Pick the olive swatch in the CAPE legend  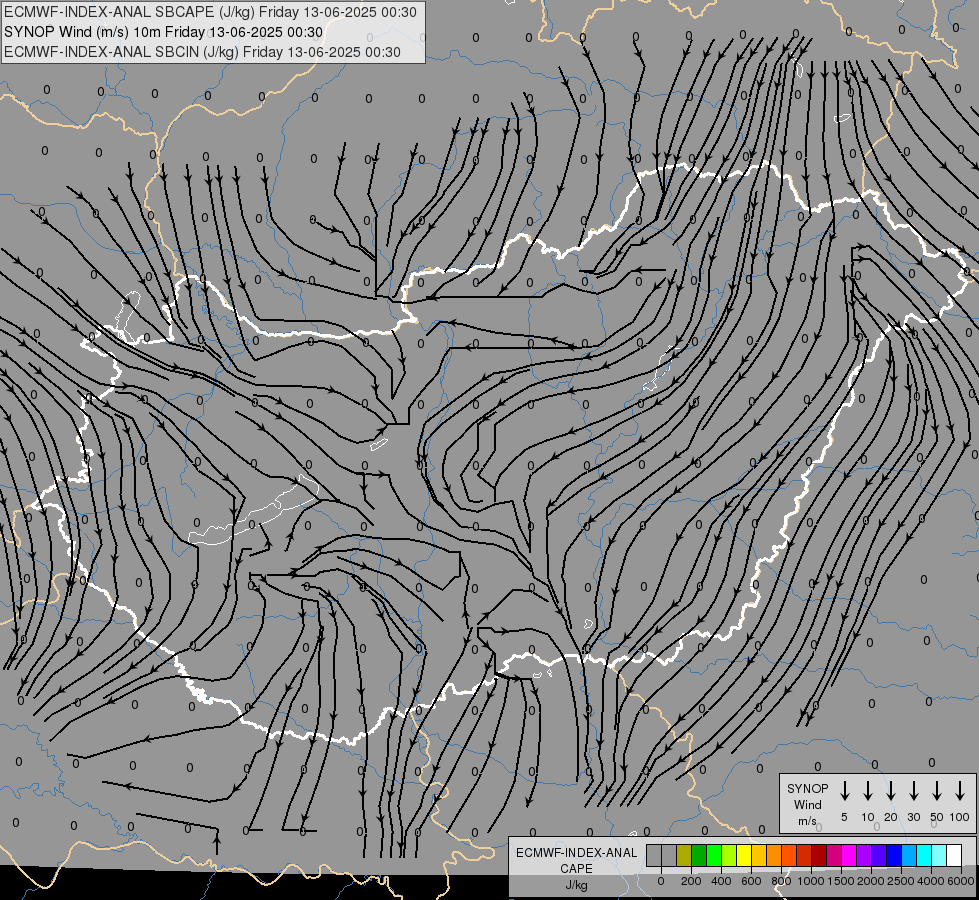coord(684,855)
